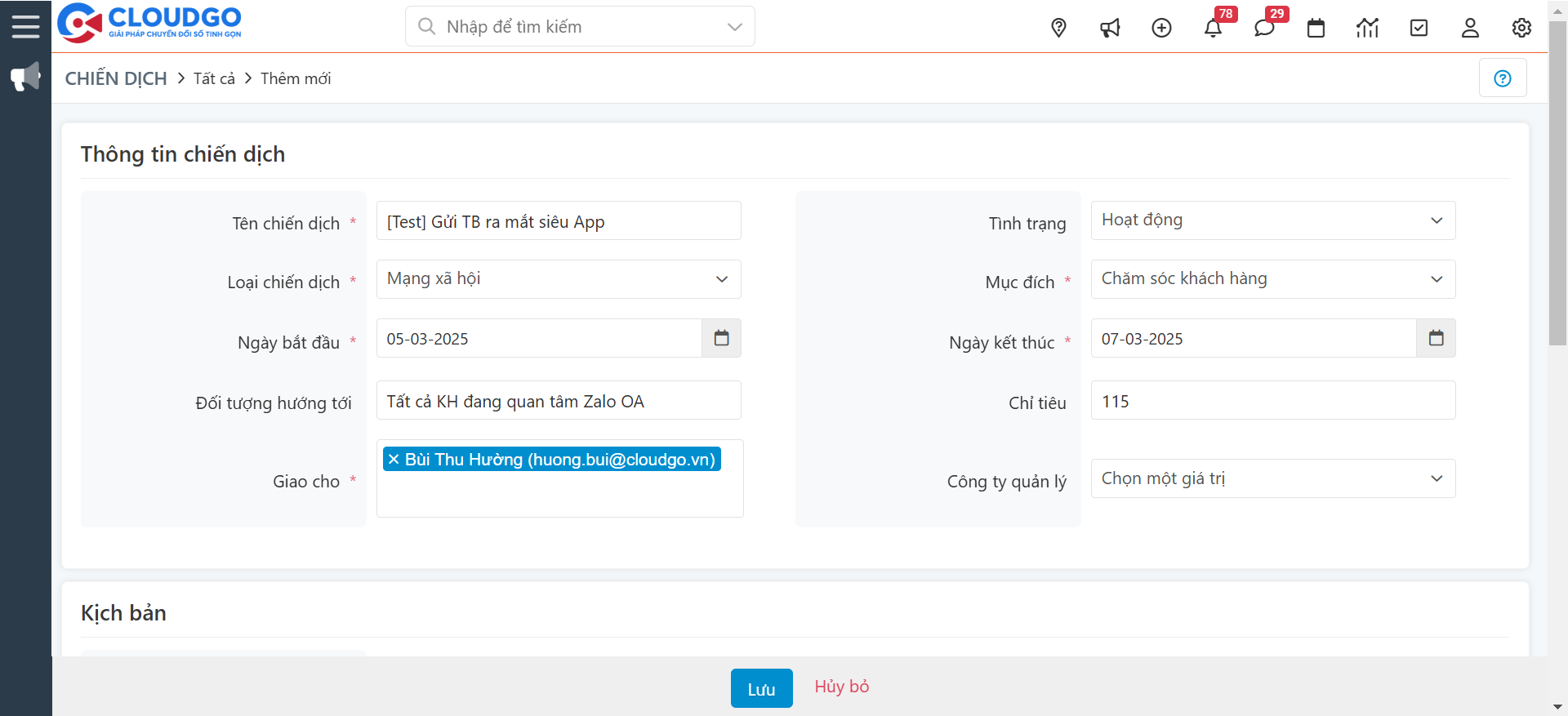Open the user profile icon

click(x=1470, y=28)
